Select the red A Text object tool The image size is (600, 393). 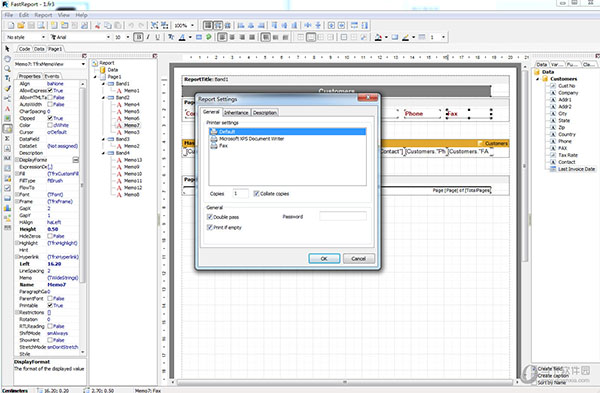click(7, 109)
